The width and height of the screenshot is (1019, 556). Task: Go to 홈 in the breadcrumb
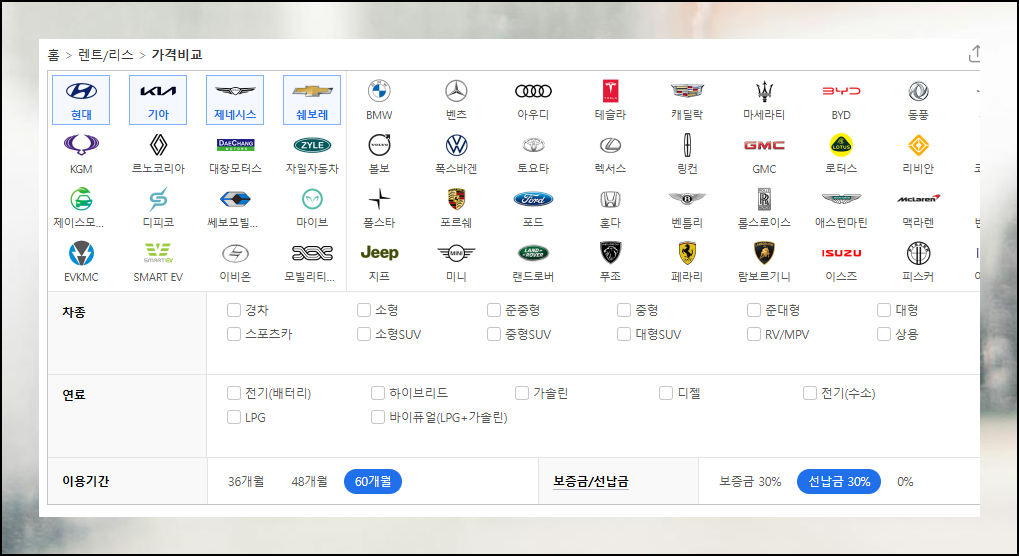(x=53, y=55)
